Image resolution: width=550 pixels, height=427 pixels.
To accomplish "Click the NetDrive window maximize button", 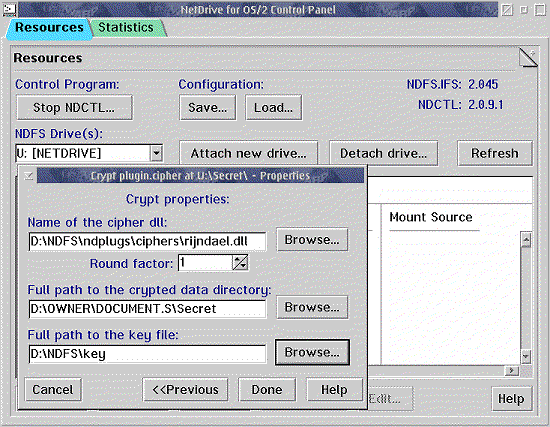I will click(x=540, y=9).
